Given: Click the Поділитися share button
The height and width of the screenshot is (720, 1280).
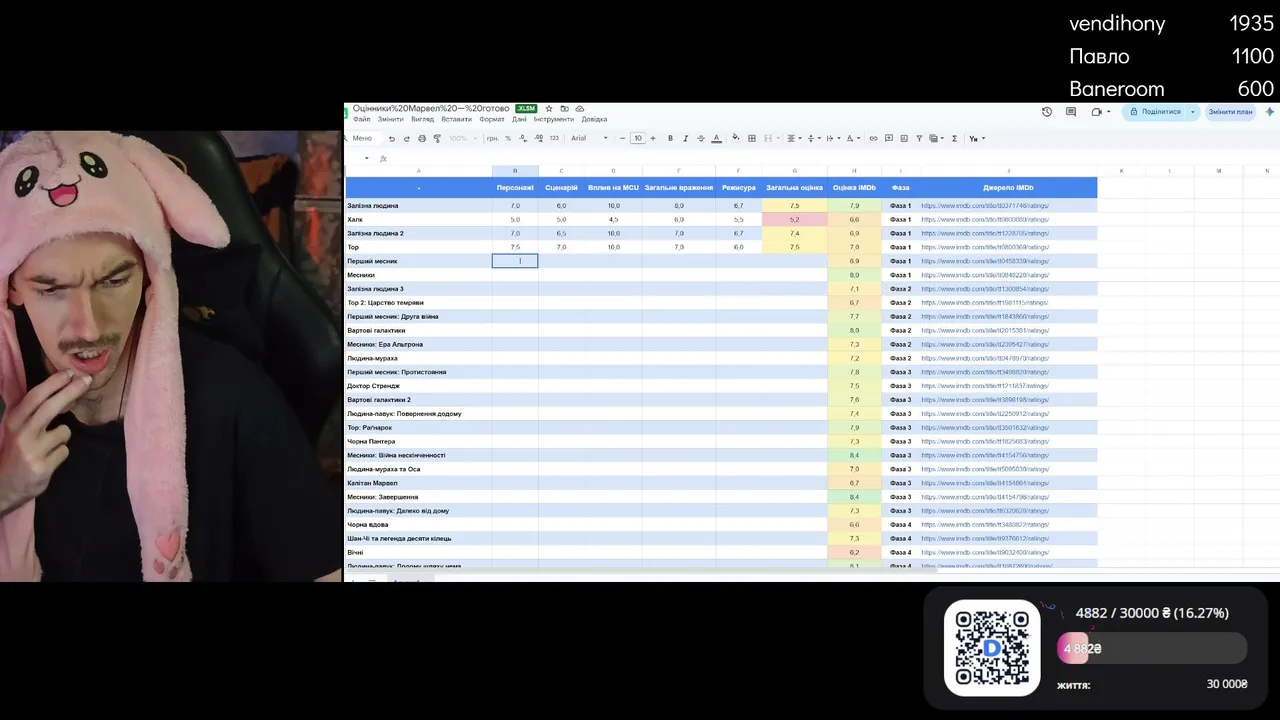Looking at the screenshot, I should coord(1155,112).
